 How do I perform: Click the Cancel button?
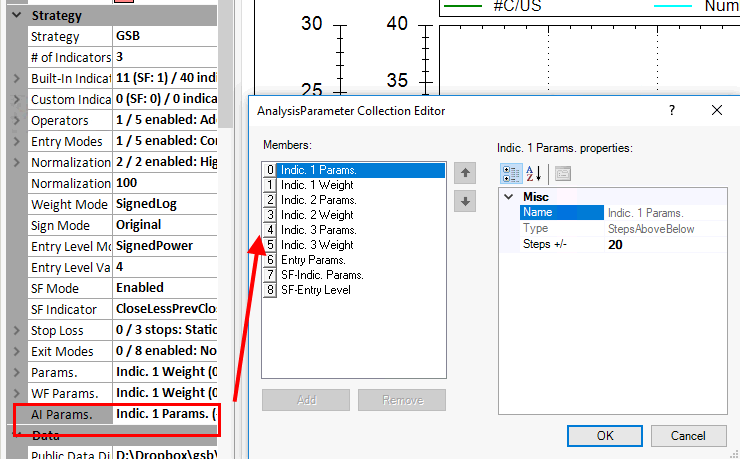point(688,435)
